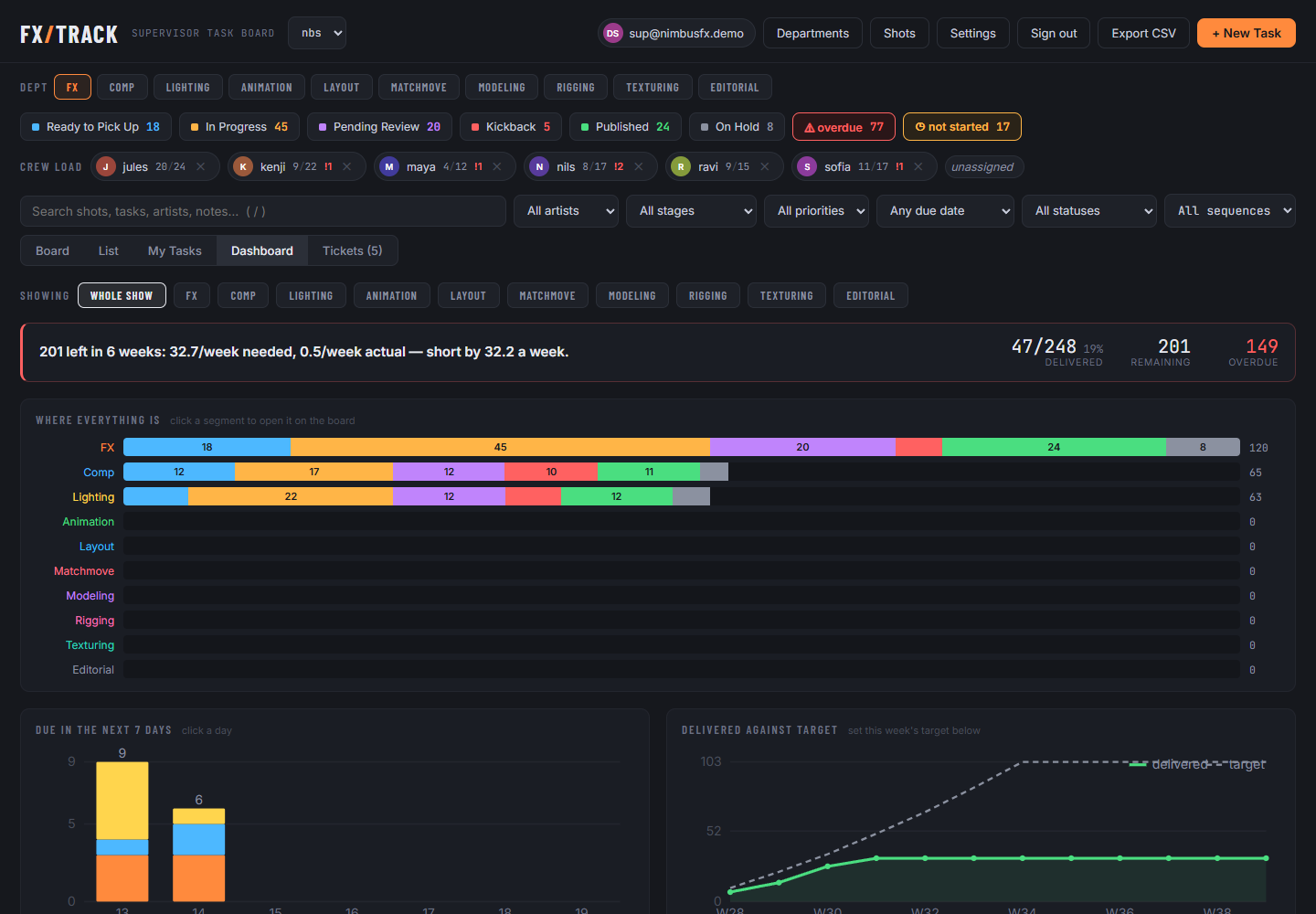
Task: Switch to the Board tab
Action: (52, 250)
